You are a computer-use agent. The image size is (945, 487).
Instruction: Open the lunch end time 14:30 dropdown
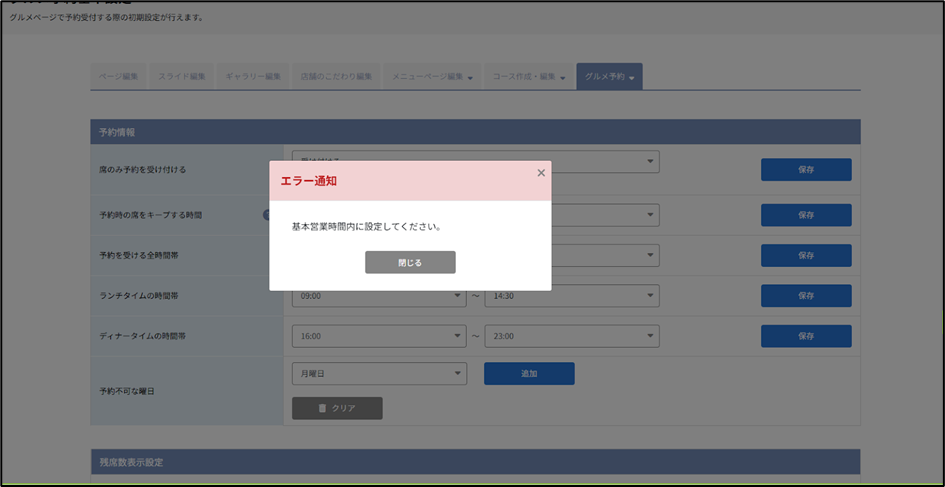click(571, 296)
